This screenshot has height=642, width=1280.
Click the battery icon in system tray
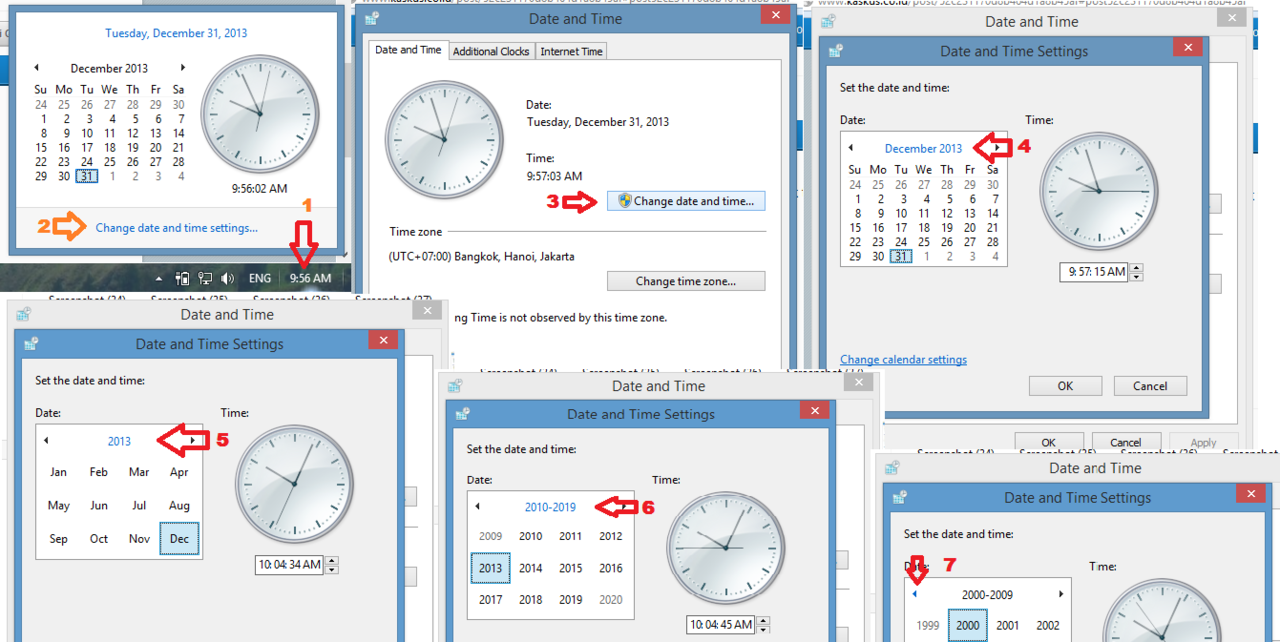pos(183,279)
